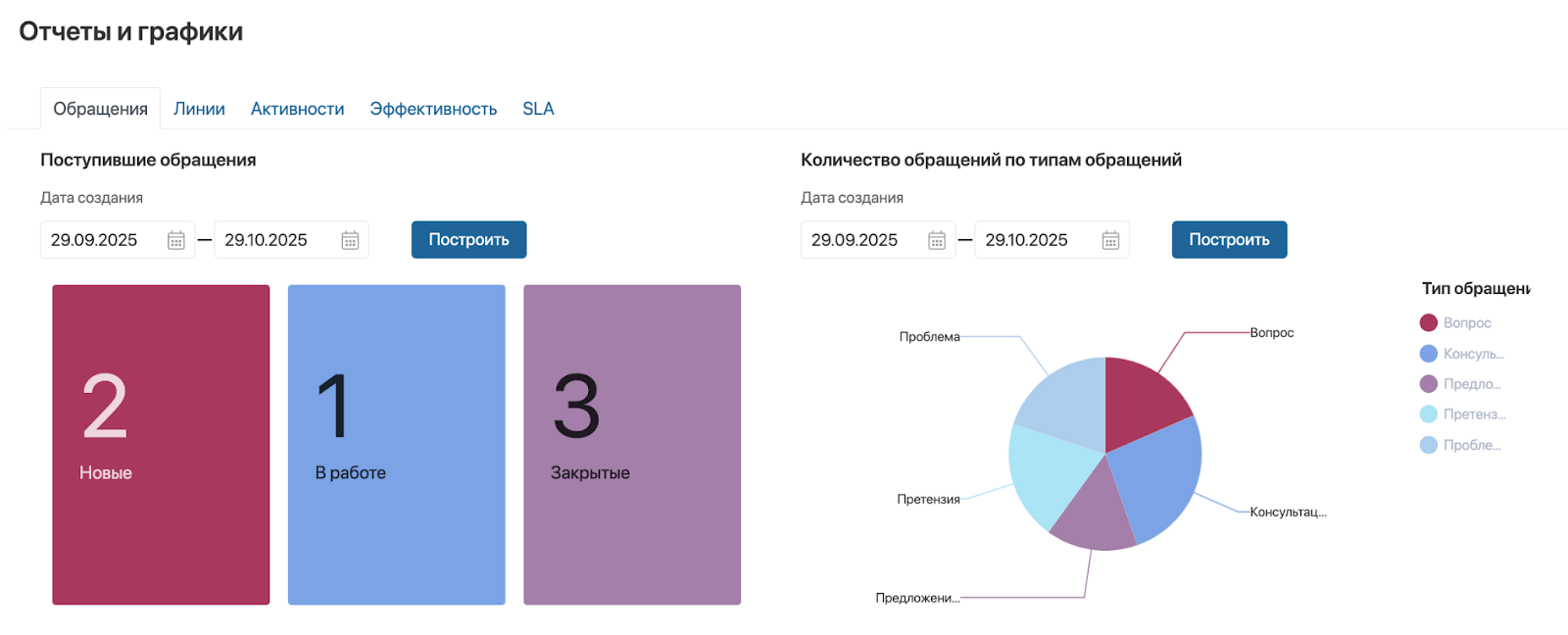Toggle Консуль... series in the chart legend
This screenshot has width=1568, height=635.
coord(1460,354)
